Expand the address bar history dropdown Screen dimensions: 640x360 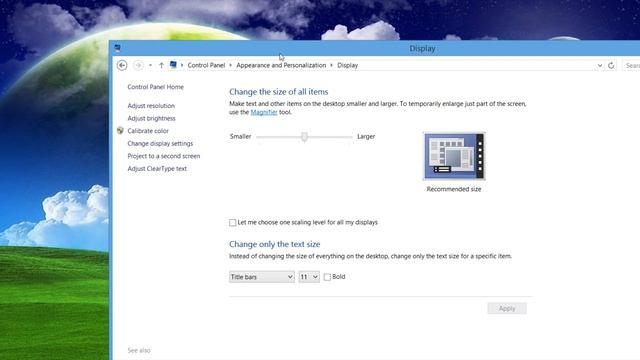click(600, 65)
